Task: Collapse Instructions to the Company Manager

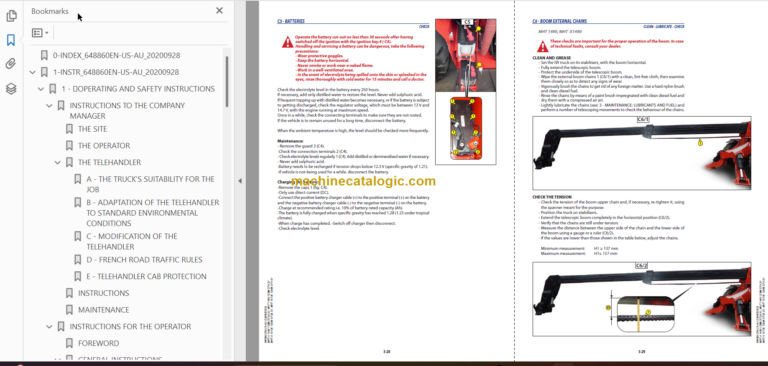Action: [49, 105]
